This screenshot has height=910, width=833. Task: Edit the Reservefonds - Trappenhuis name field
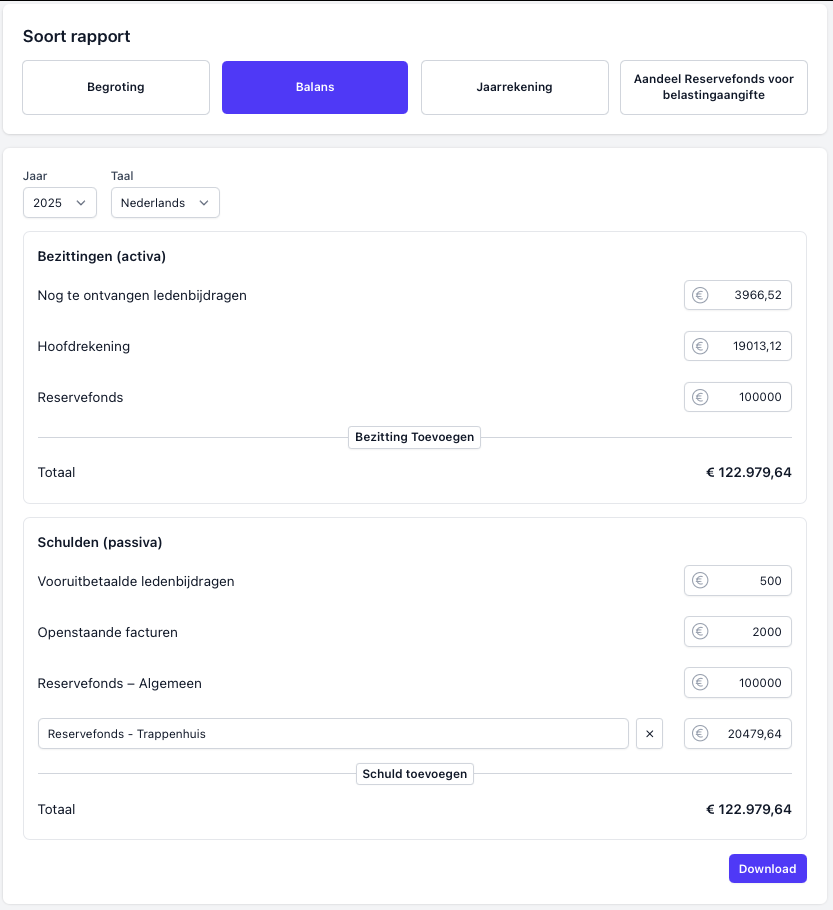(x=333, y=734)
